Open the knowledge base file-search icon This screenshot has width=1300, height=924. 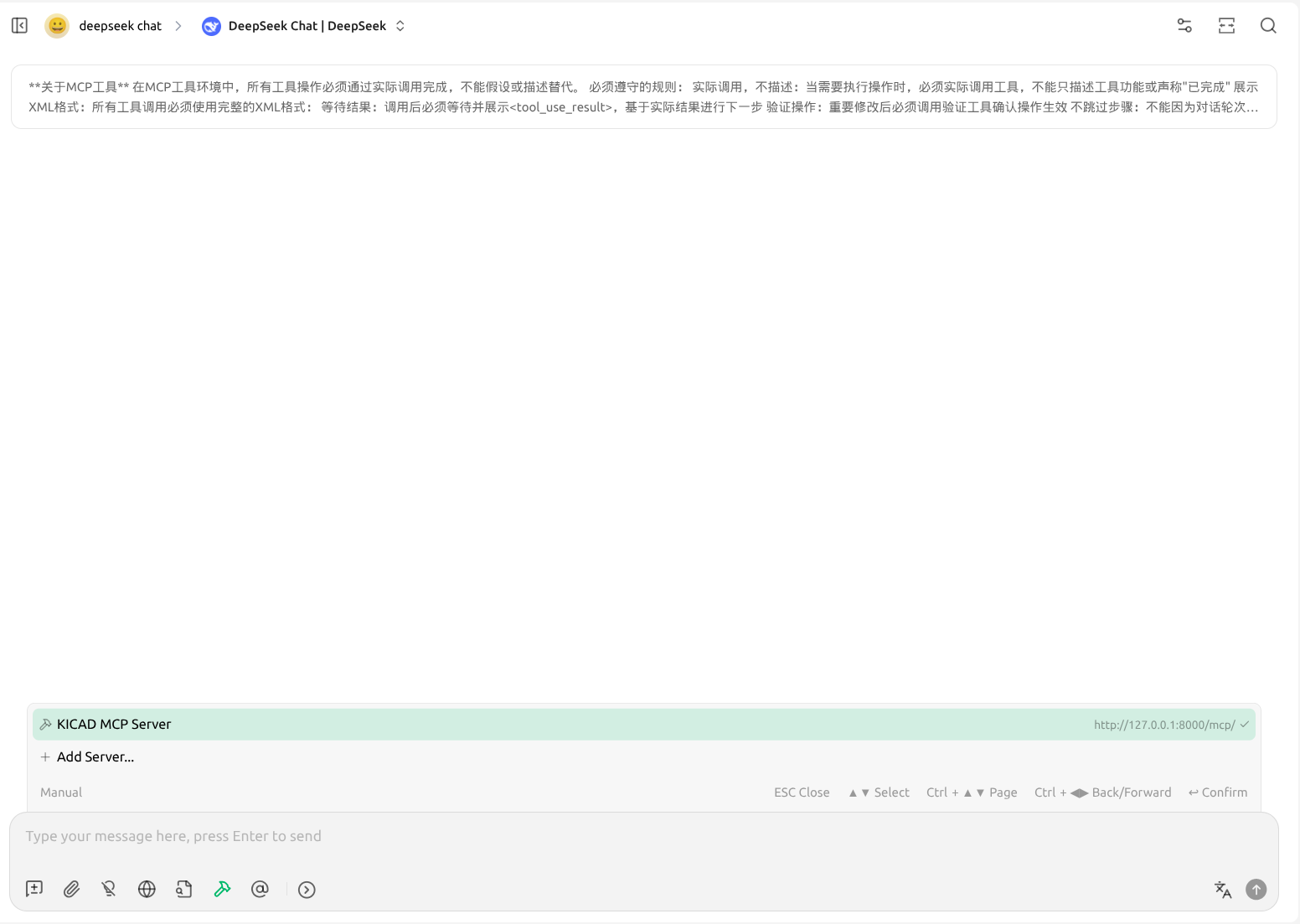tap(184, 889)
